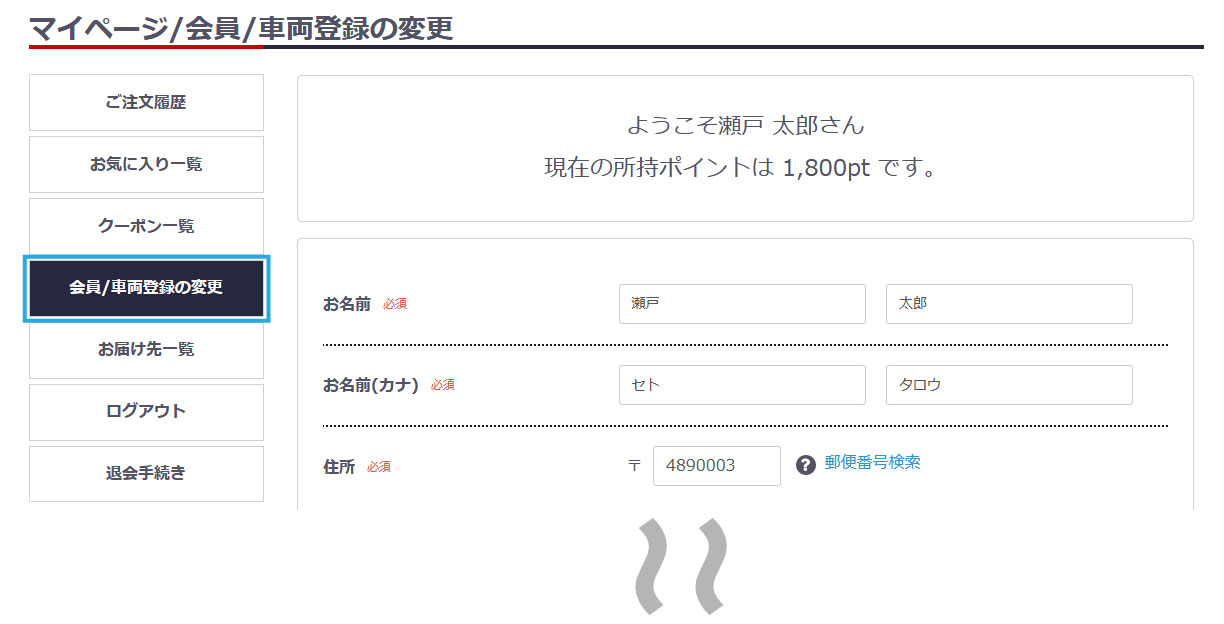This screenshot has height=624, width=1224.
Task: Click the お名前(カナ) field label
Action: [370, 385]
